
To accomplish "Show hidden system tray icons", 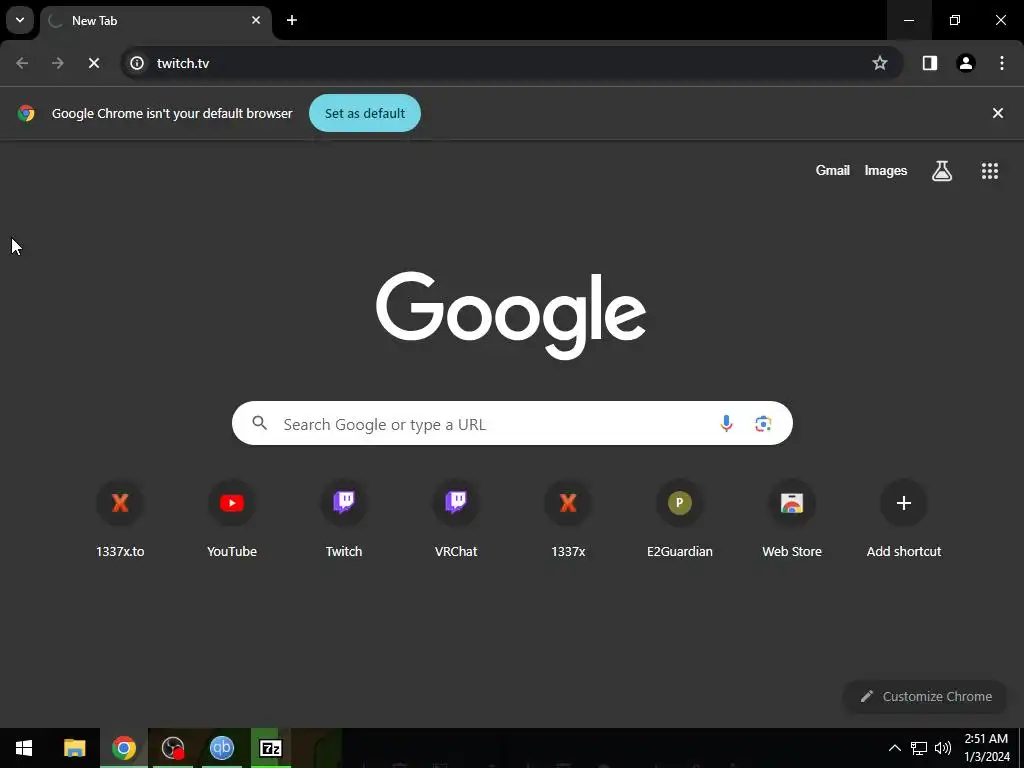I will pos(895,748).
